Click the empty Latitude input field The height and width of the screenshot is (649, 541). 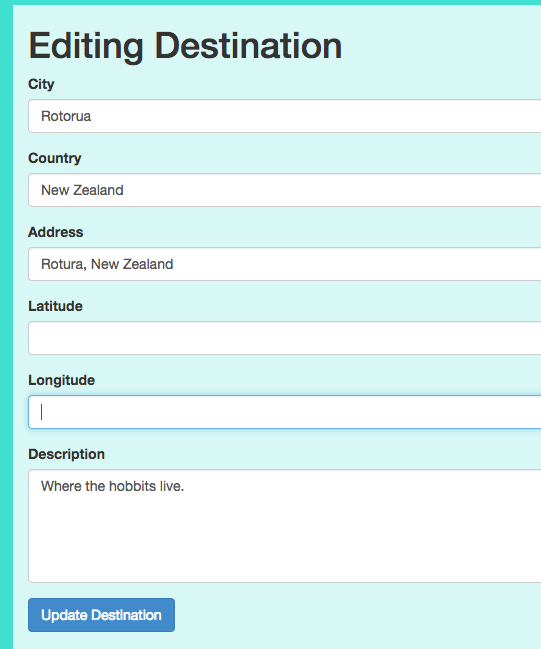(285, 338)
